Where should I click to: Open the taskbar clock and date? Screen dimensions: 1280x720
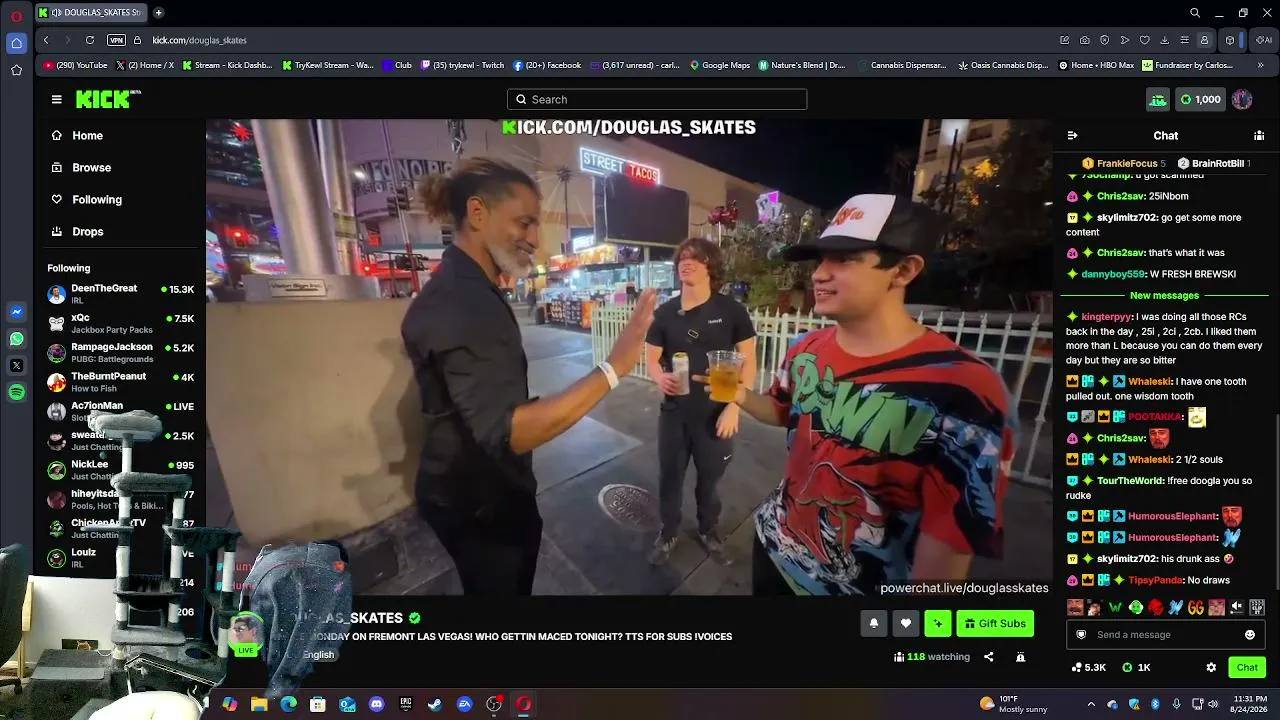click(1250, 704)
